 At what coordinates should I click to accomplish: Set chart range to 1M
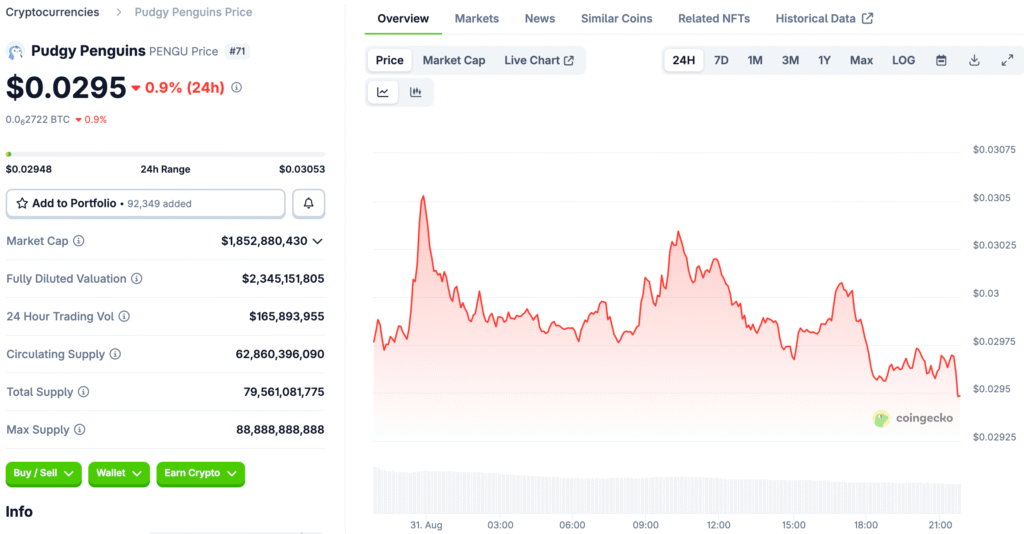click(755, 60)
